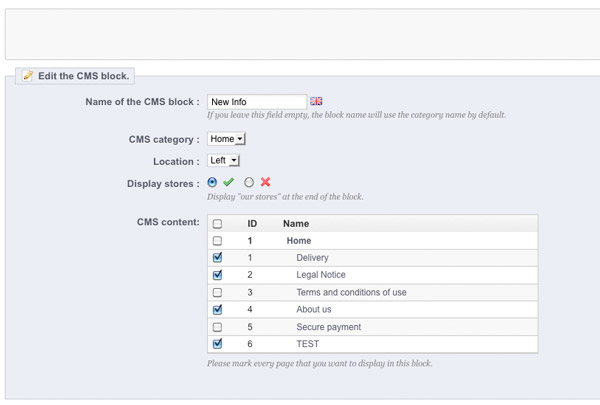This screenshot has width=600, height=405.
Task: Click the ID column header
Action: click(x=252, y=224)
